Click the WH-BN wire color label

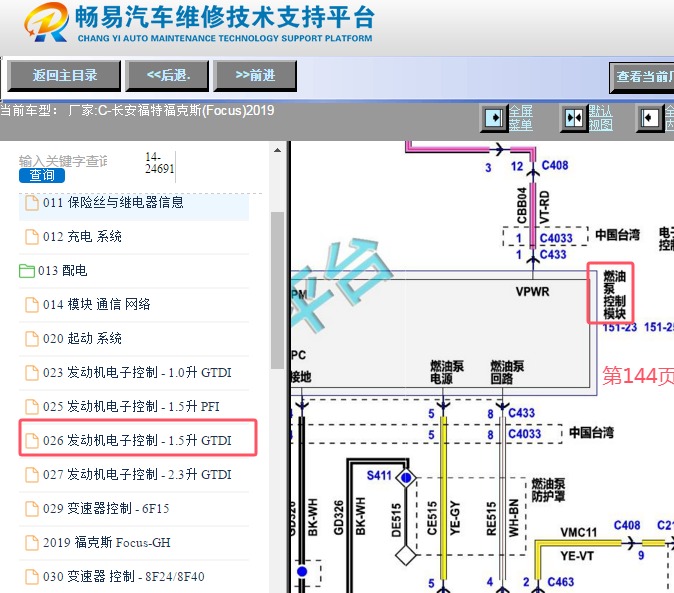(514, 518)
